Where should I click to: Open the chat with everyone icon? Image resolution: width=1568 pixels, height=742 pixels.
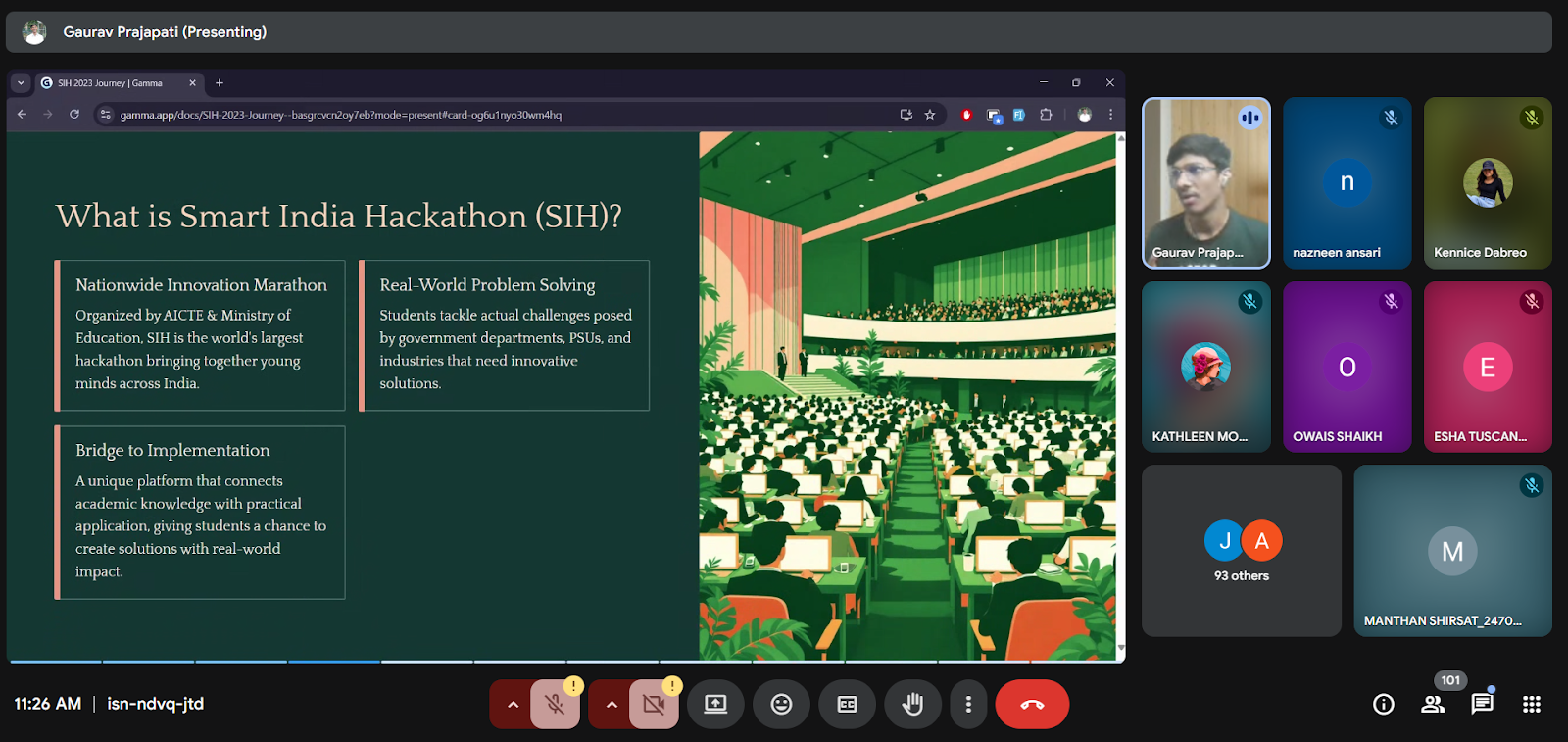(x=1482, y=703)
